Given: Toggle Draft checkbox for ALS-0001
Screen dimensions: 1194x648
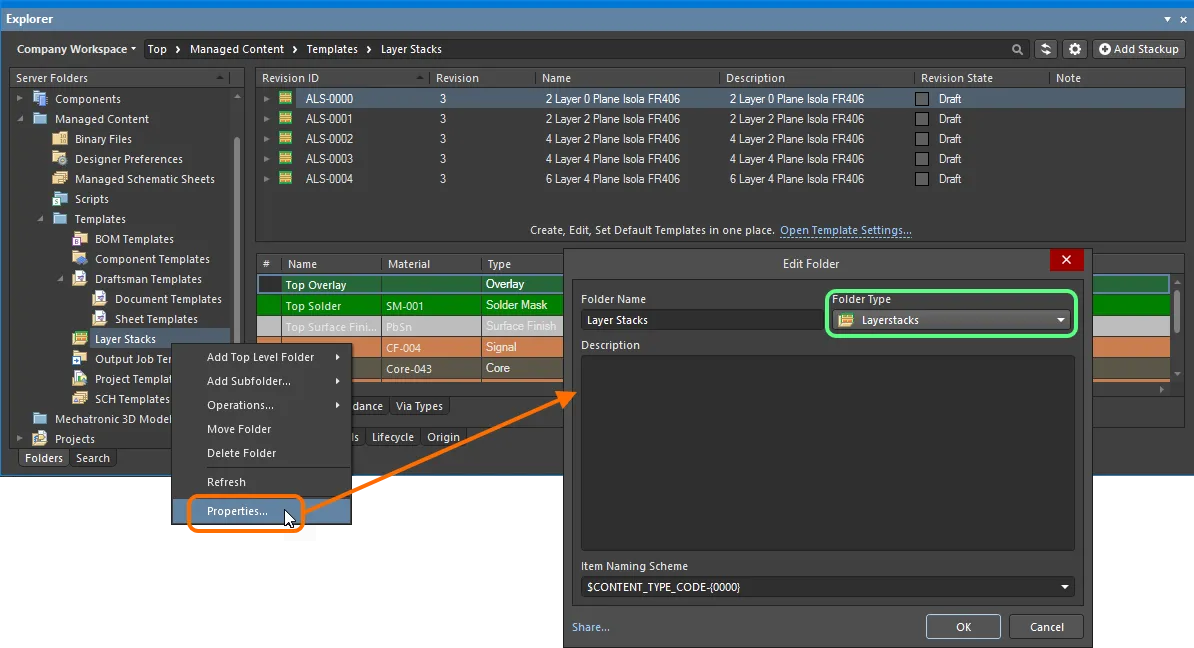Looking at the screenshot, I should click(x=922, y=119).
